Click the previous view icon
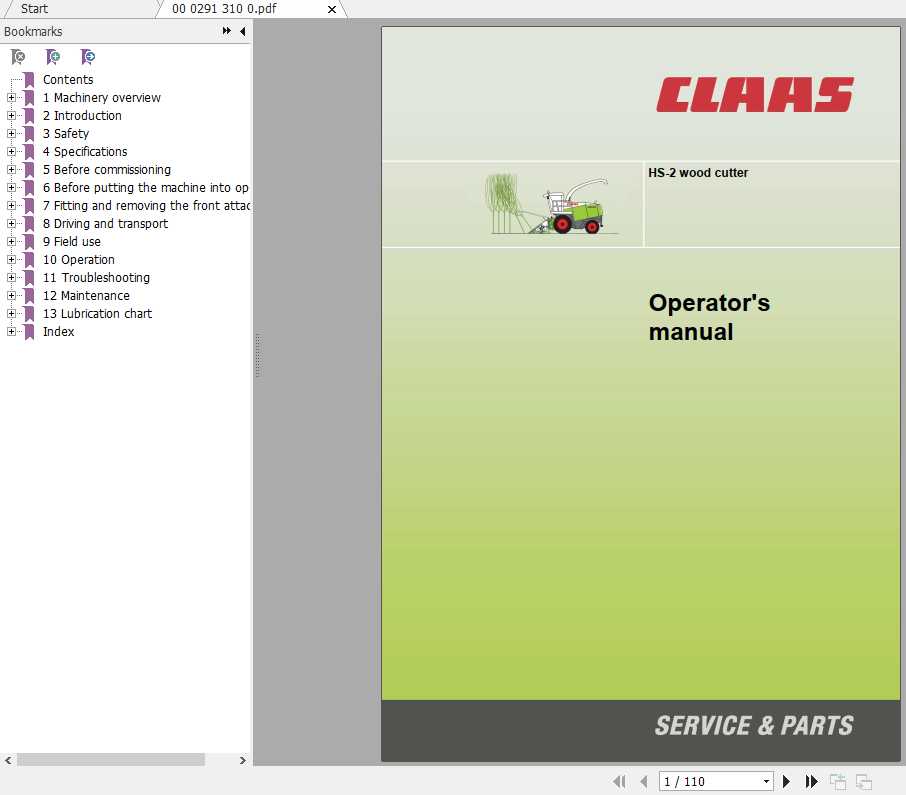Screen dimensions: 906x795 pos(836,781)
